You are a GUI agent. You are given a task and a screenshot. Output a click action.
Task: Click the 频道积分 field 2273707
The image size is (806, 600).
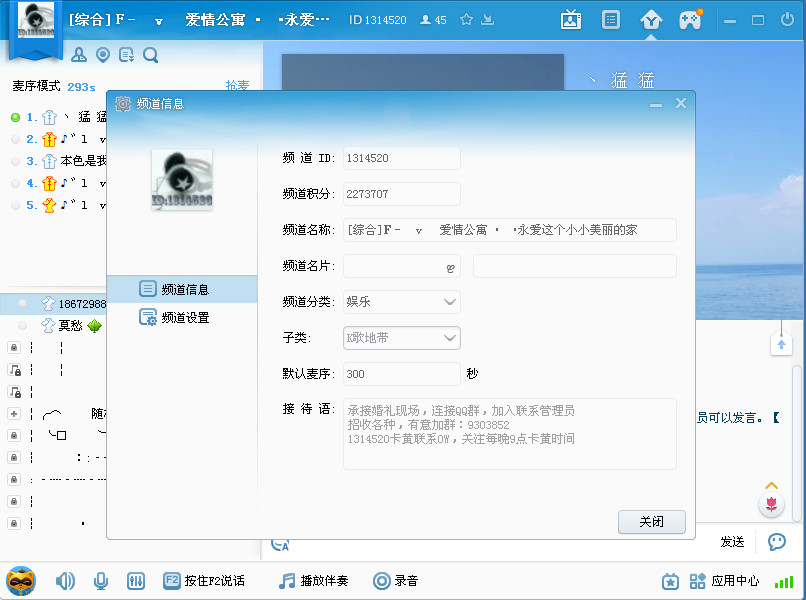coord(401,194)
